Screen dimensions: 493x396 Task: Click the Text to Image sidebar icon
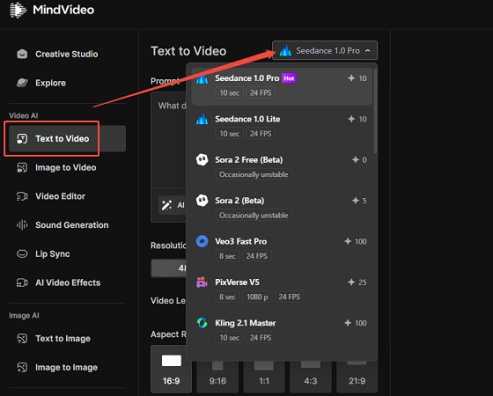coord(22,338)
